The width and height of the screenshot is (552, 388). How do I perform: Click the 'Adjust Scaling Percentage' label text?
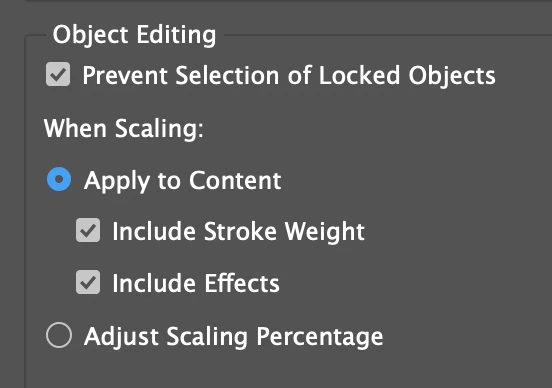(x=234, y=337)
